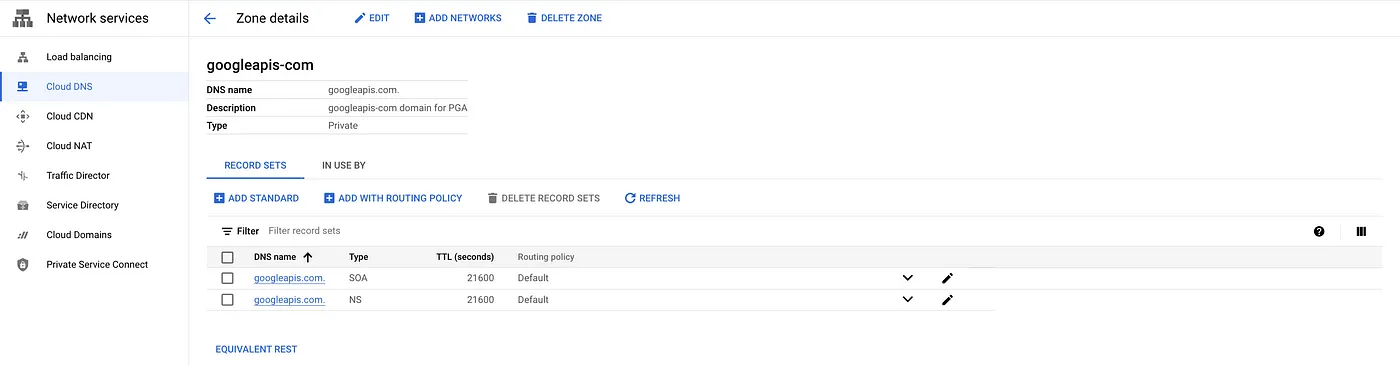Check the NS record row checkbox
The height and width of the screenshot is (365, 1400).
coord(227,300)
